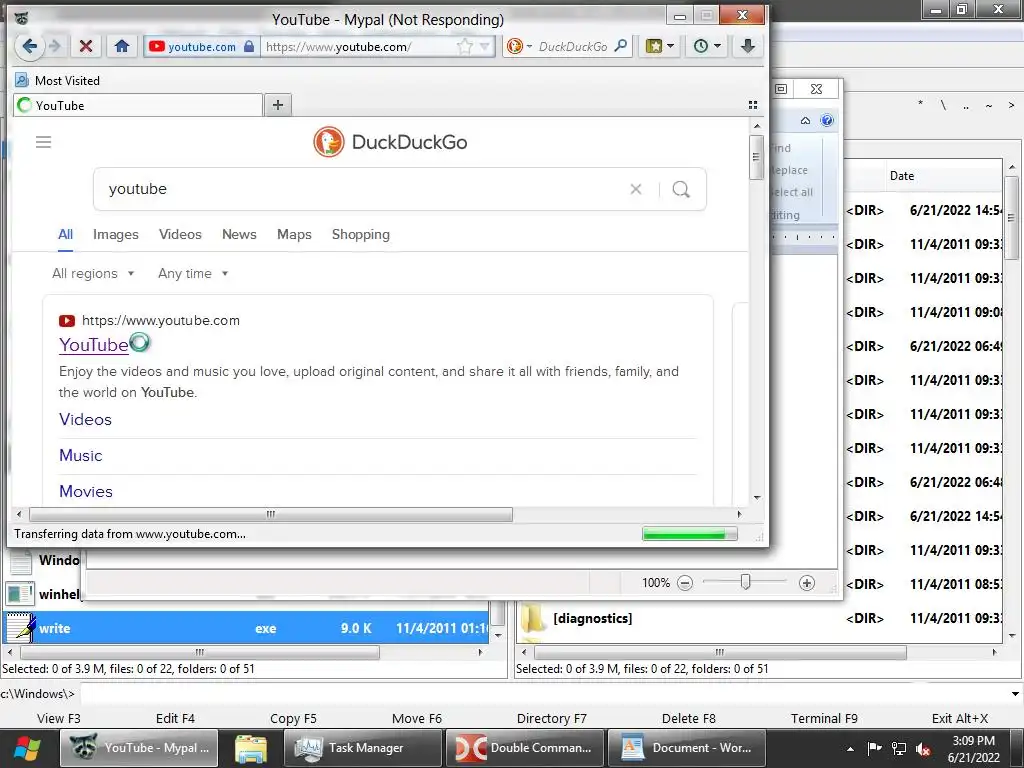Image resolution: width=1024 pixels, height=768 pixels.
Task: Open https://www.youtube.com result URL
Action: (161, 320)
